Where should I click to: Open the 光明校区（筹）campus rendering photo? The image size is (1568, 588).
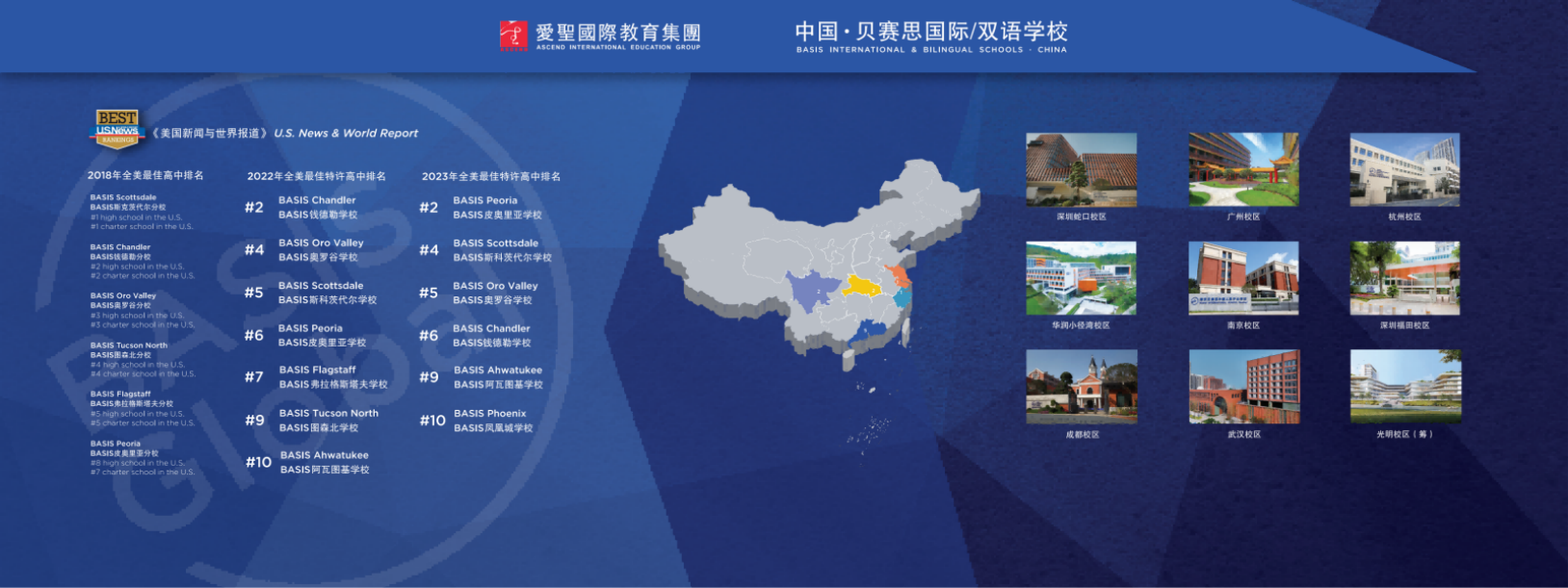[x=1405, y=387]
